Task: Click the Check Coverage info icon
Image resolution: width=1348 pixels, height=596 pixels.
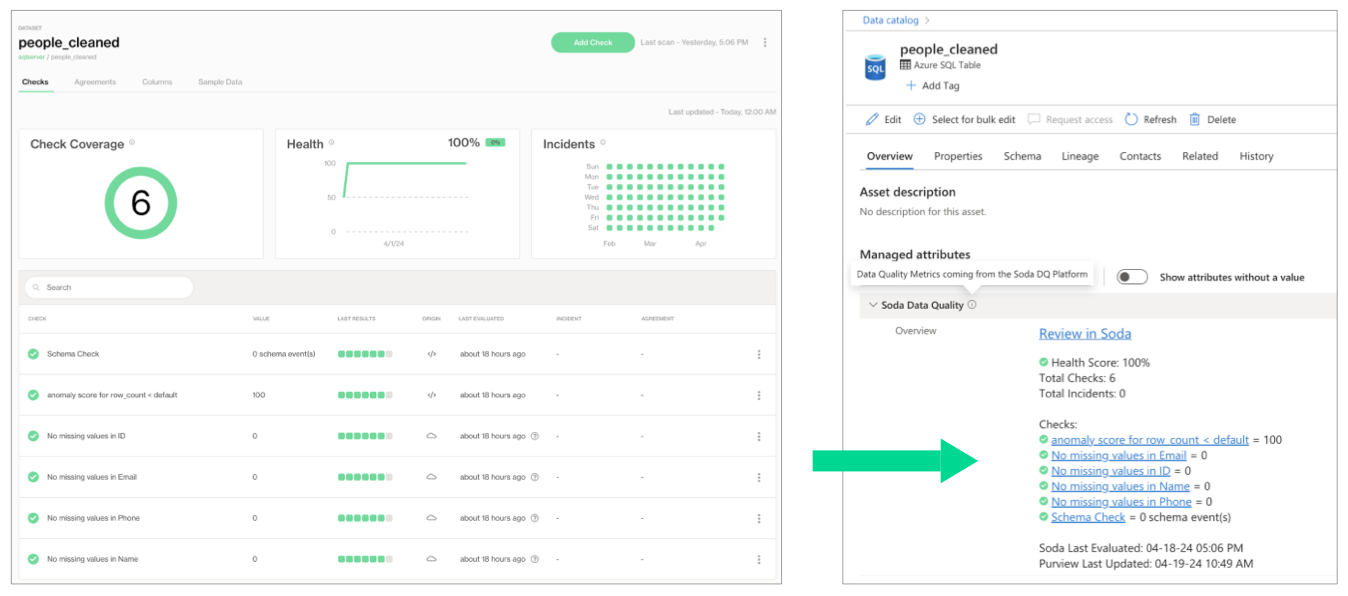Action: click(x=132, y=143)
